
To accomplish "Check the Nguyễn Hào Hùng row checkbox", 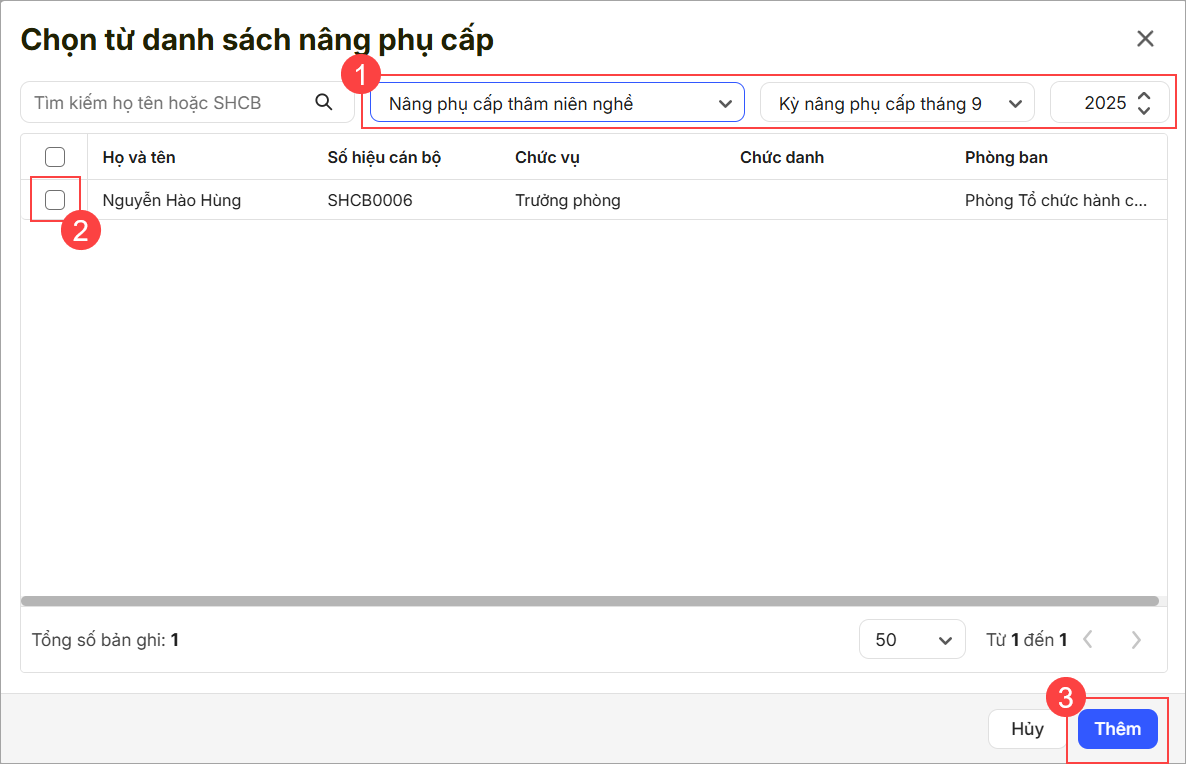I will 55,200.
